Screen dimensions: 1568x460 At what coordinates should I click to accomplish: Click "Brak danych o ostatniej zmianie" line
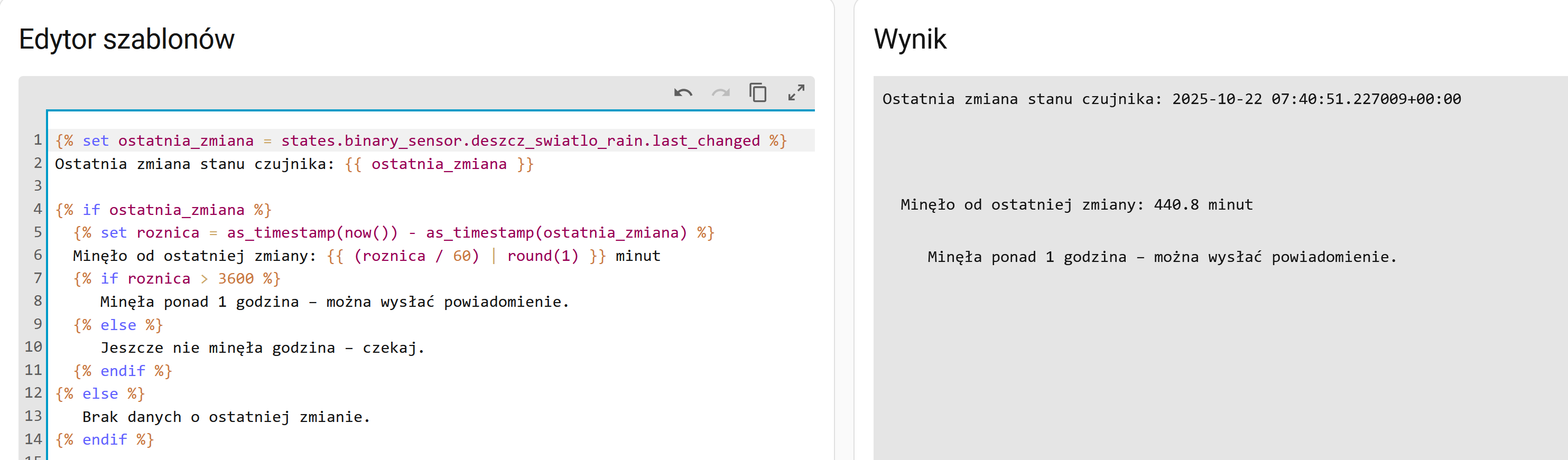pos(225,417)
